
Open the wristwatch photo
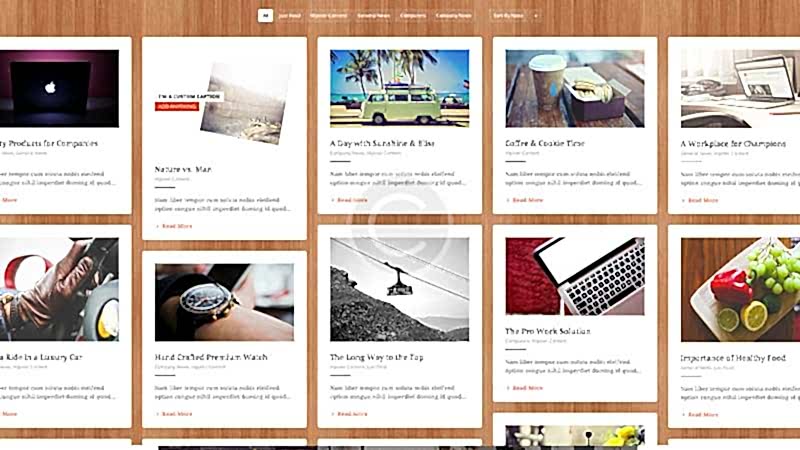224,302
